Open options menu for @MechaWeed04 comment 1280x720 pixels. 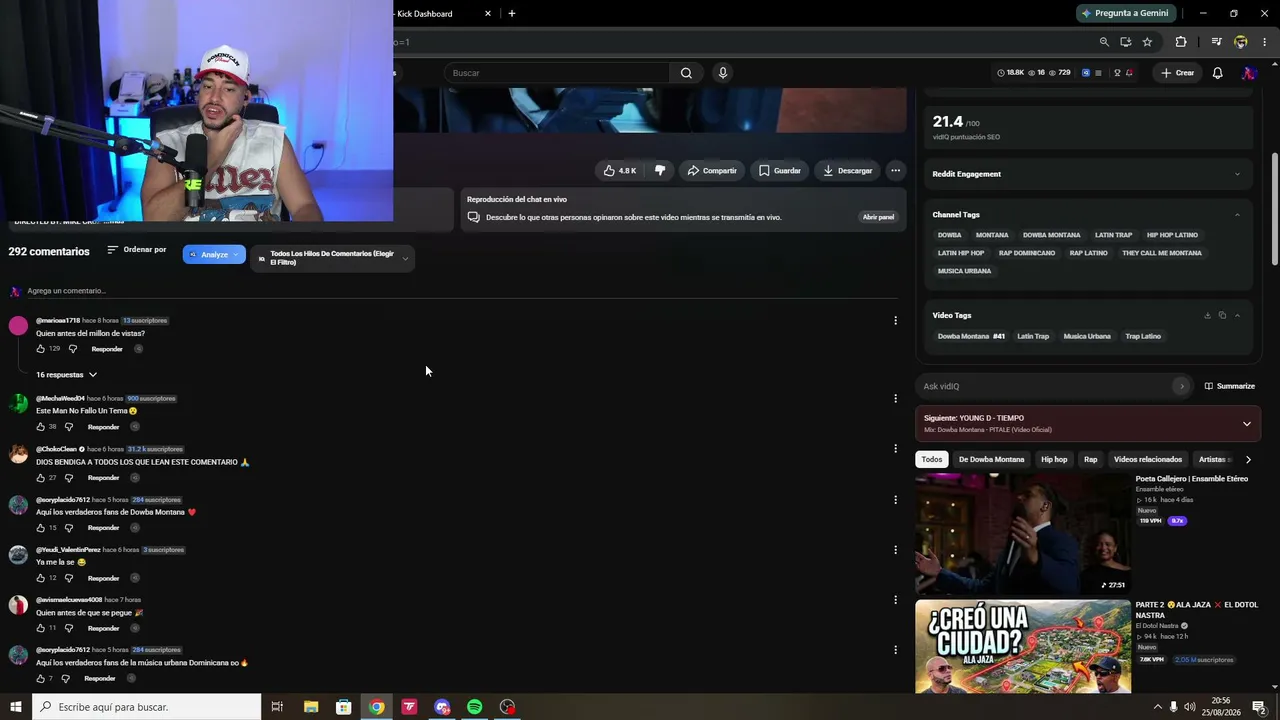[x=895, y=398]
